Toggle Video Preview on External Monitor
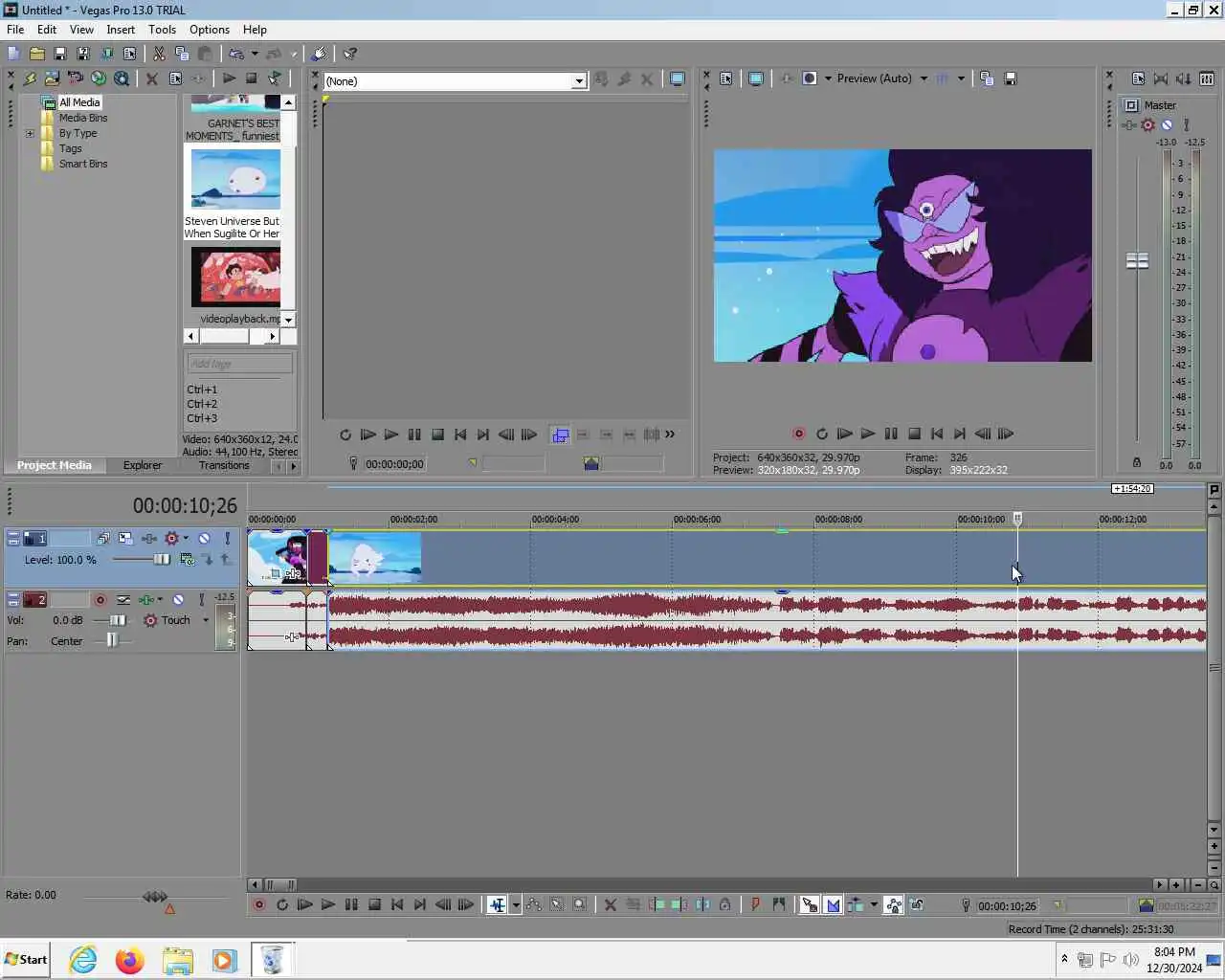This screenshot has width=1225, height=980. [x=756, y=78]
